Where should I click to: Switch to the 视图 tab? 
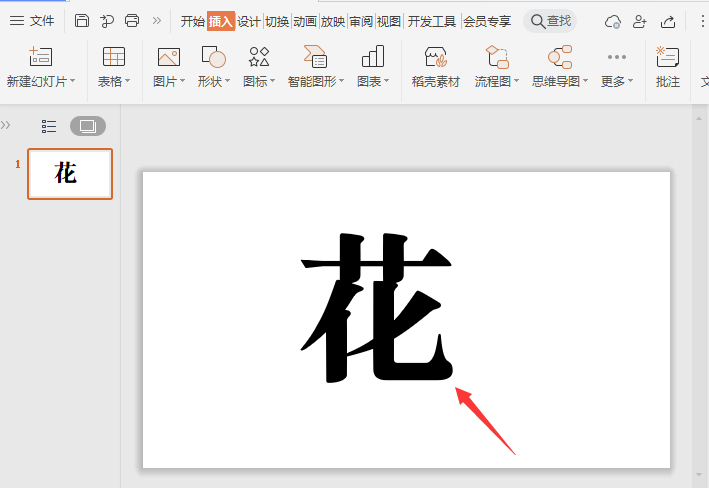pos(389,21)
